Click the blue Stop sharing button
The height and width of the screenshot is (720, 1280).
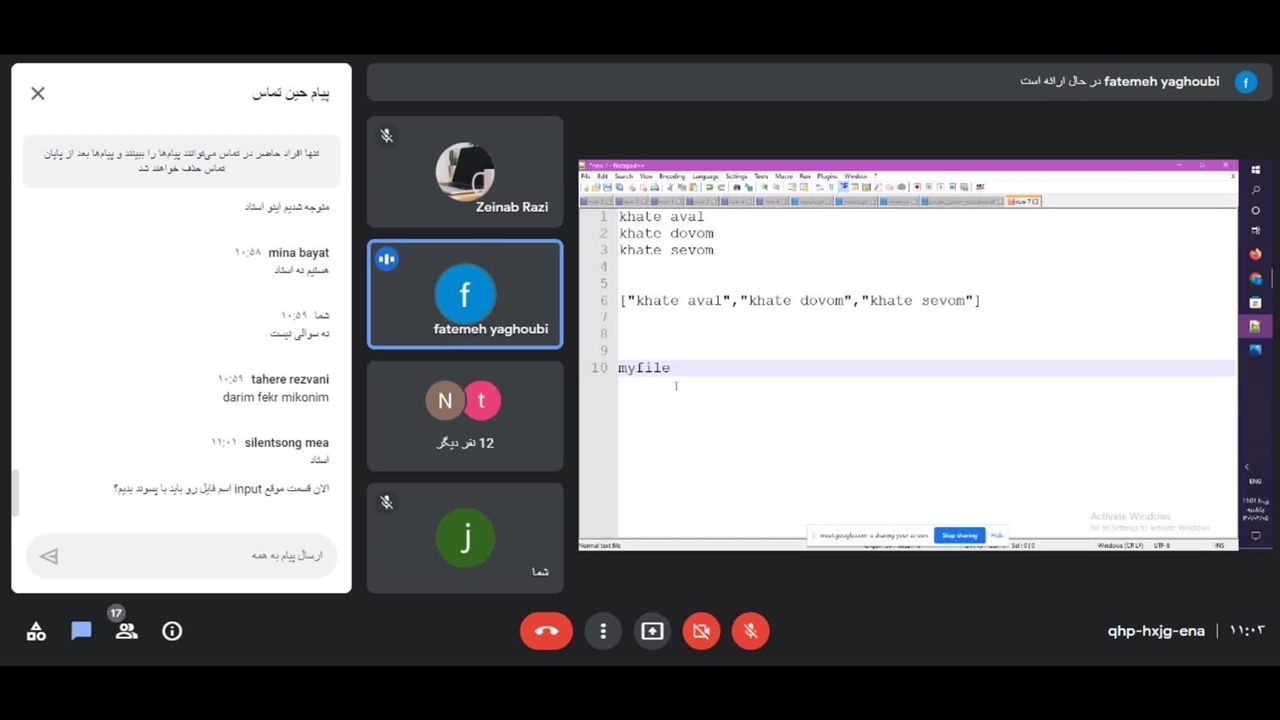point(959,535)
